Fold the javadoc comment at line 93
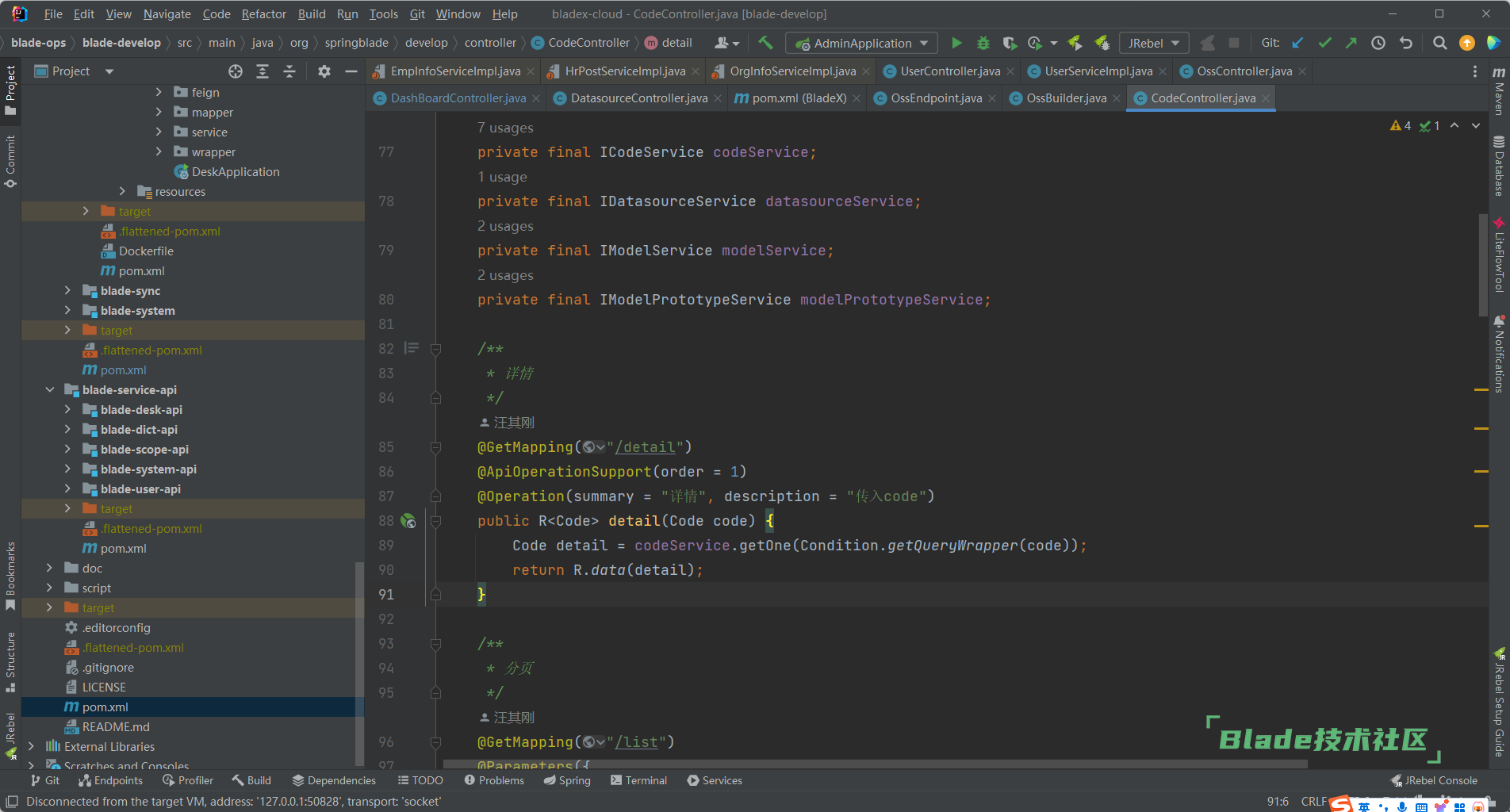 click(435, 644)
